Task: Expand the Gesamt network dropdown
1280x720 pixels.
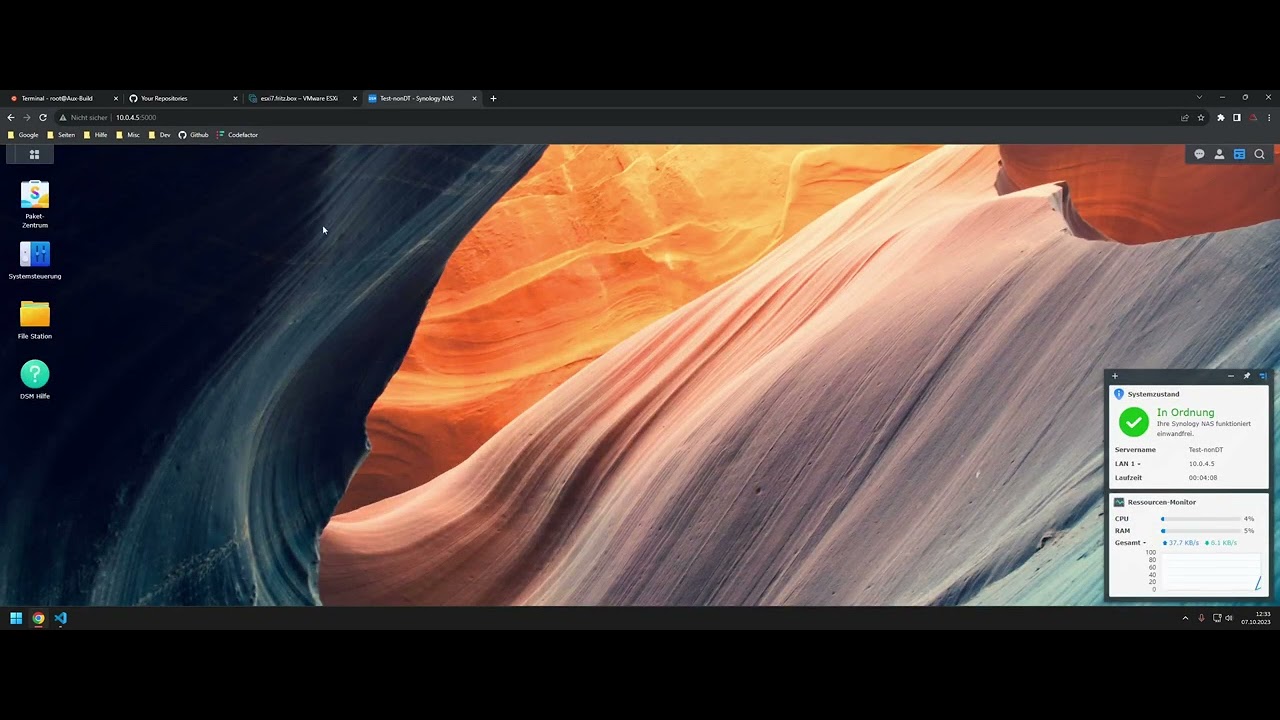Action: 1131,543
